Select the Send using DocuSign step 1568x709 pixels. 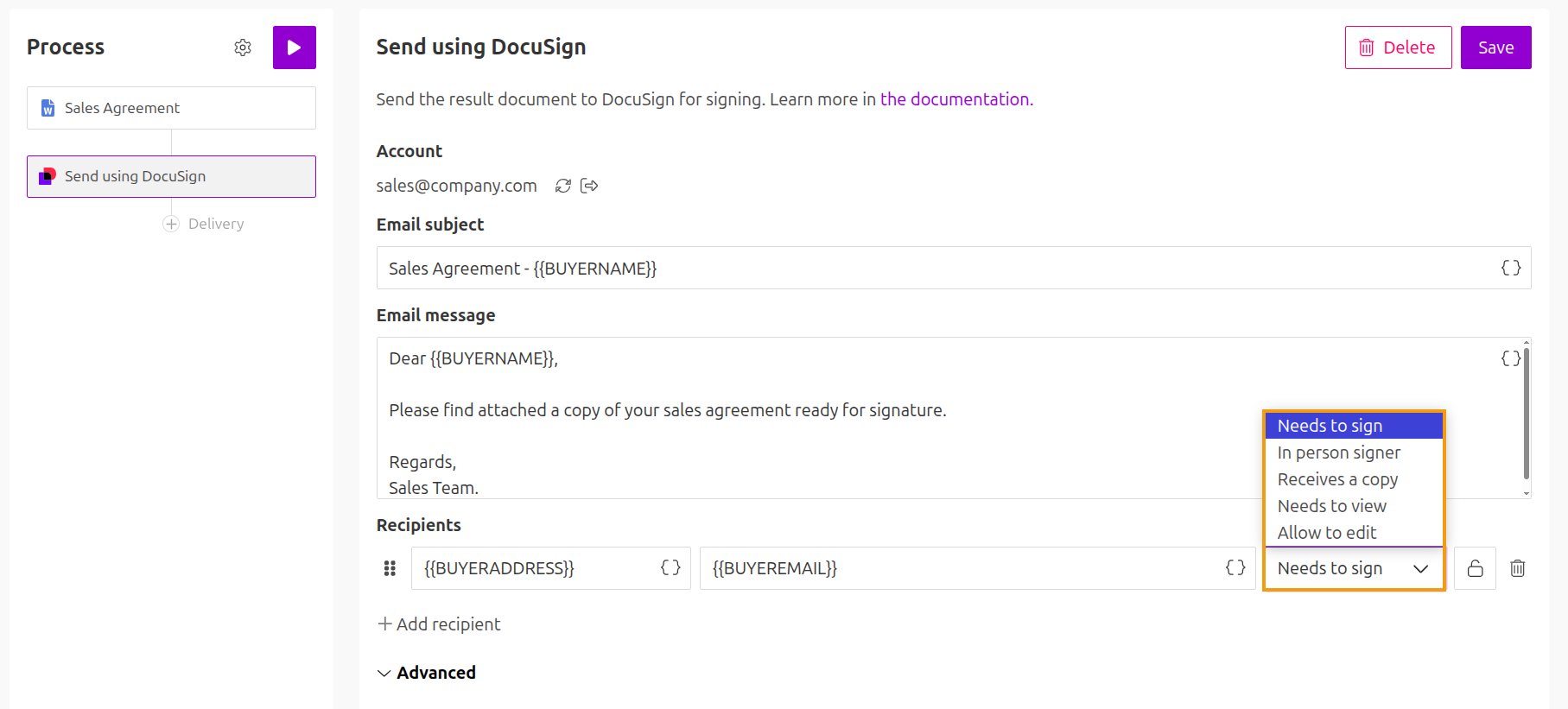tap(171, 176)
